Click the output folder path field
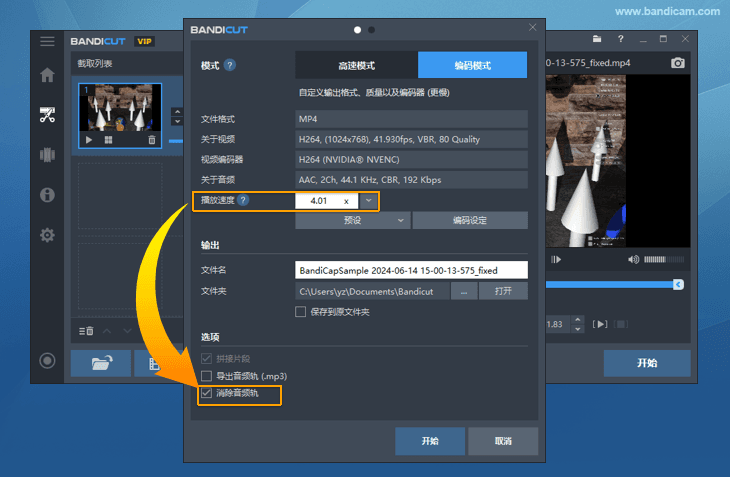The image size is (730, 477). coord(372,291)
